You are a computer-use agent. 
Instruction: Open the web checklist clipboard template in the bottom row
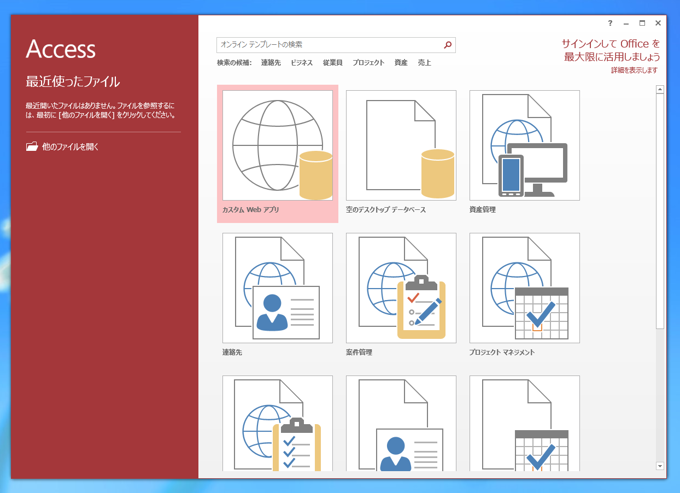pyautogui.click(x=278, y=423)
